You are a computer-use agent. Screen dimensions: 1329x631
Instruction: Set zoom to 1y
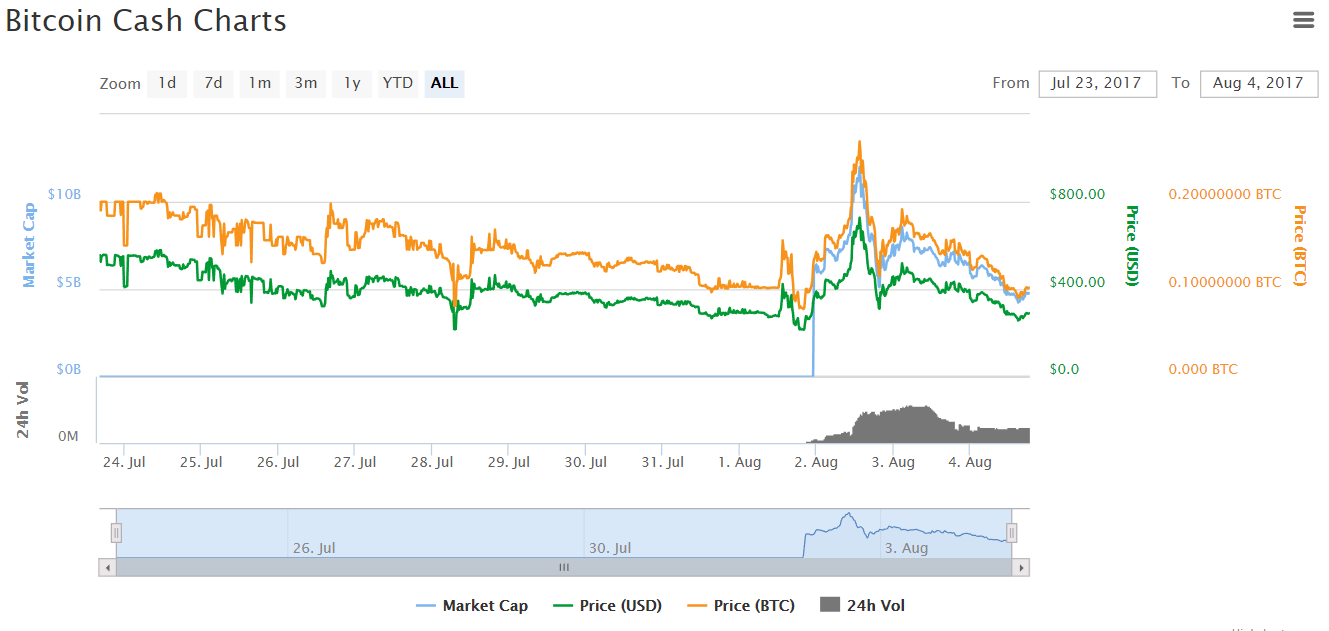coord(352,83)
